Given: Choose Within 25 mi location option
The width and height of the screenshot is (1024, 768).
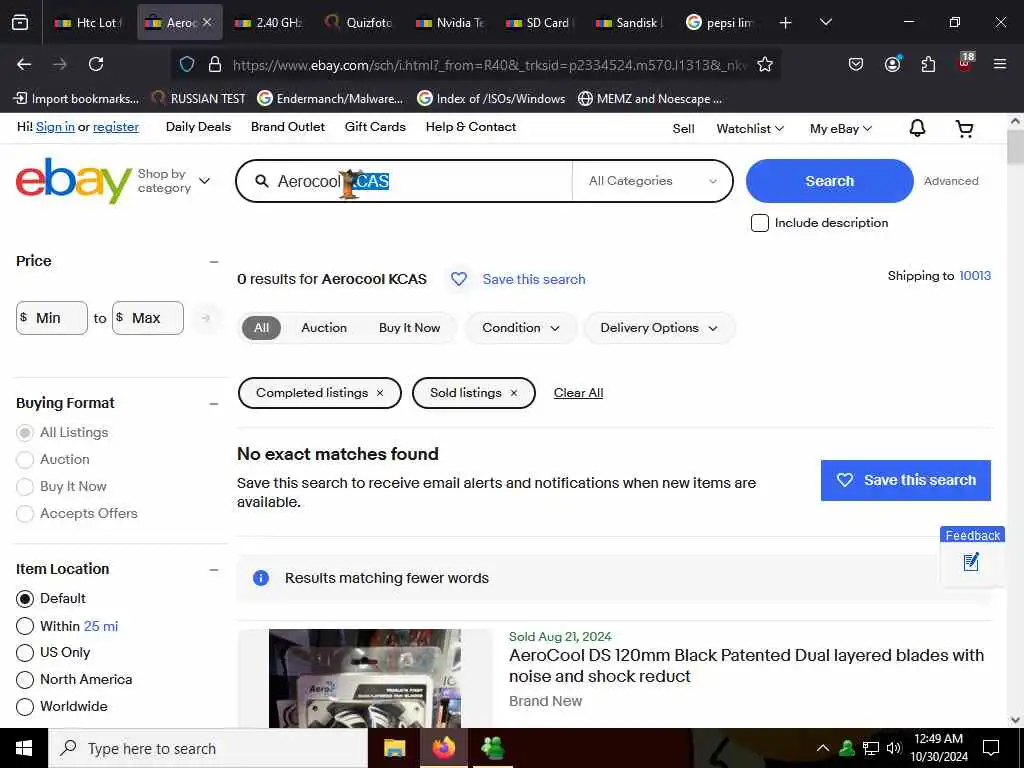Looking at the screenshot, I should [x=25, y=626].
